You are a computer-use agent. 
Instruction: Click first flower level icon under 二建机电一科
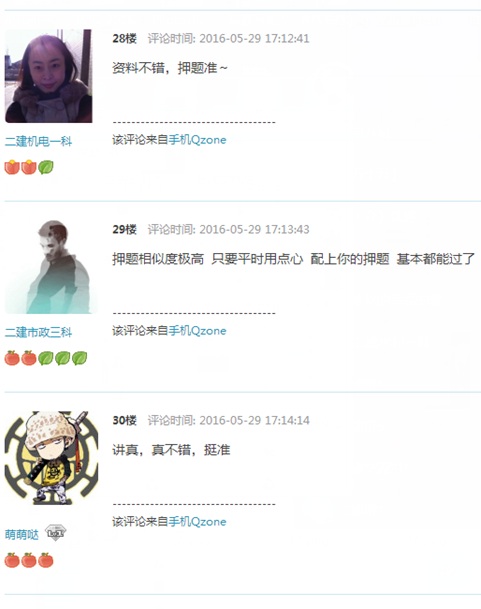tap(12, 167)
